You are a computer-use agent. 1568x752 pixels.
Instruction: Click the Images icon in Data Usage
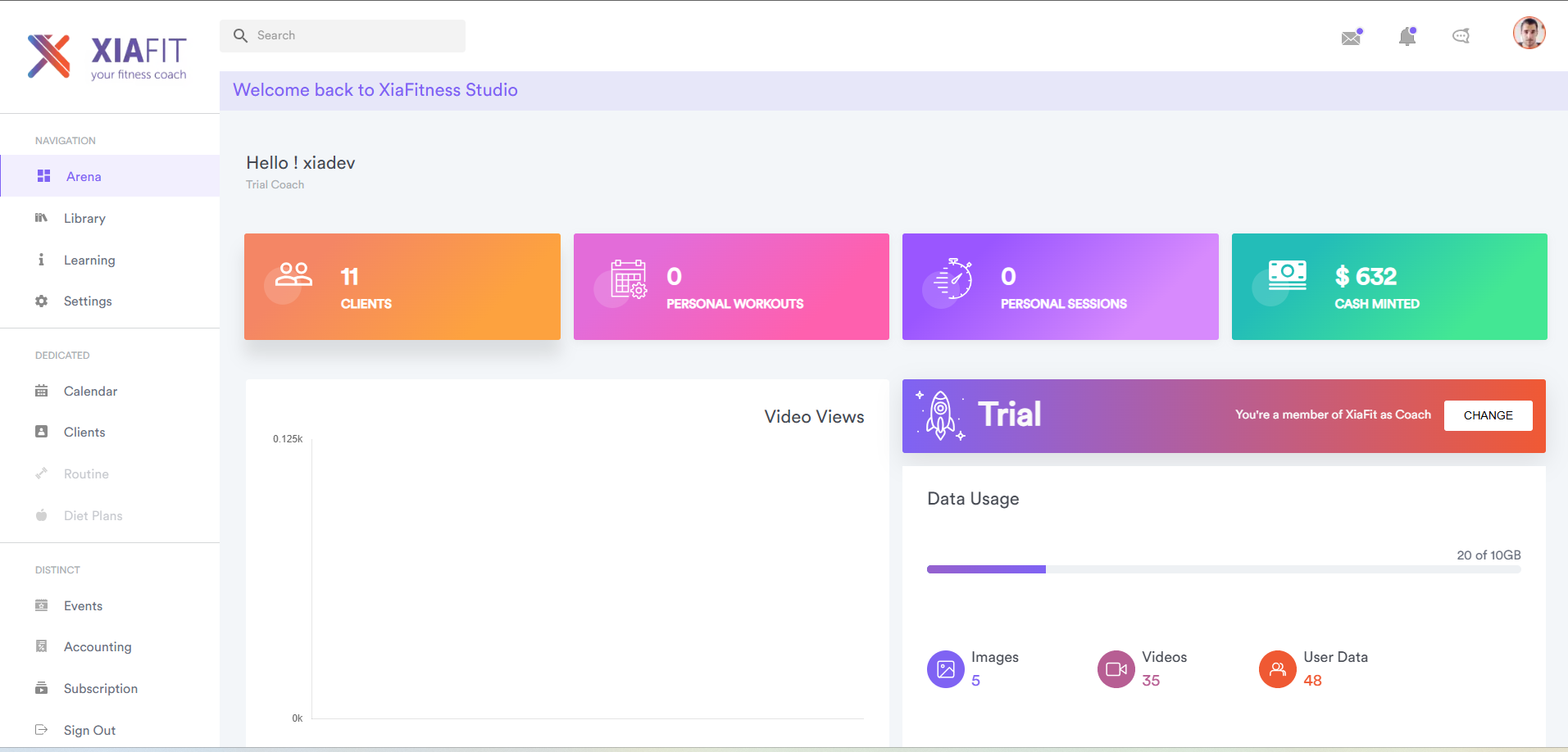[x=946, y=669]
